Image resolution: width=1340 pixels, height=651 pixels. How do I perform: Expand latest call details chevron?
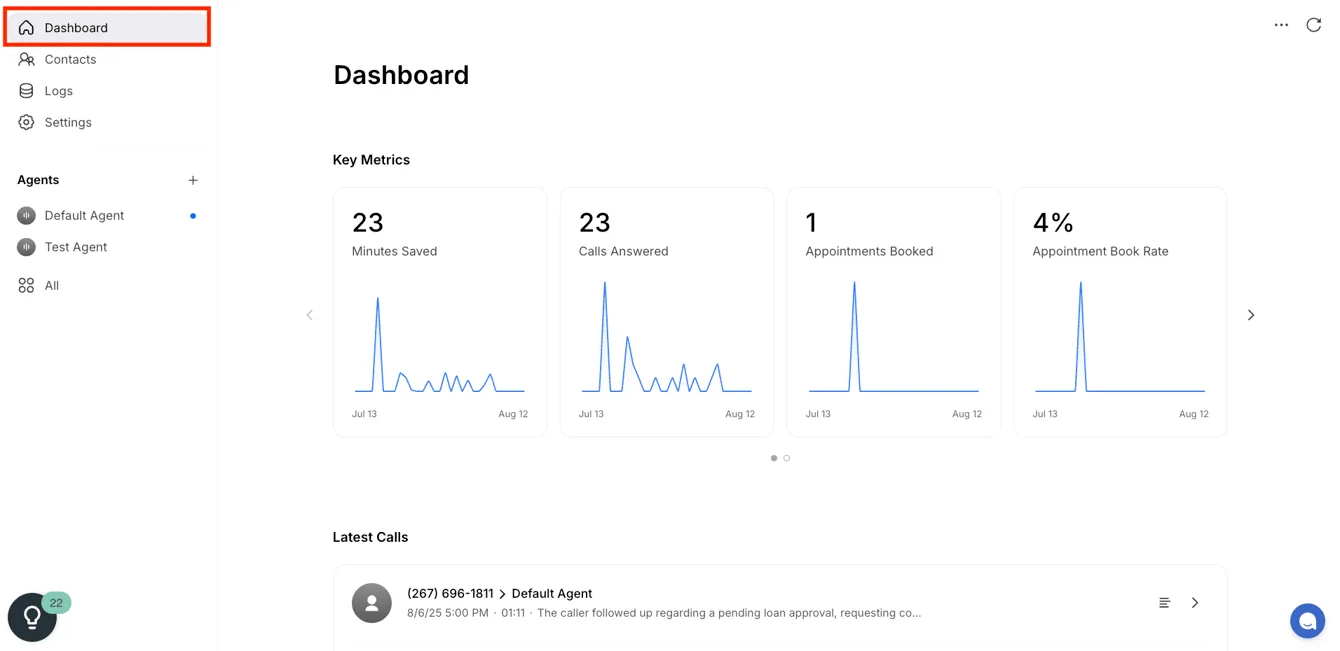pyautogui.click(x=1195, y=603)
